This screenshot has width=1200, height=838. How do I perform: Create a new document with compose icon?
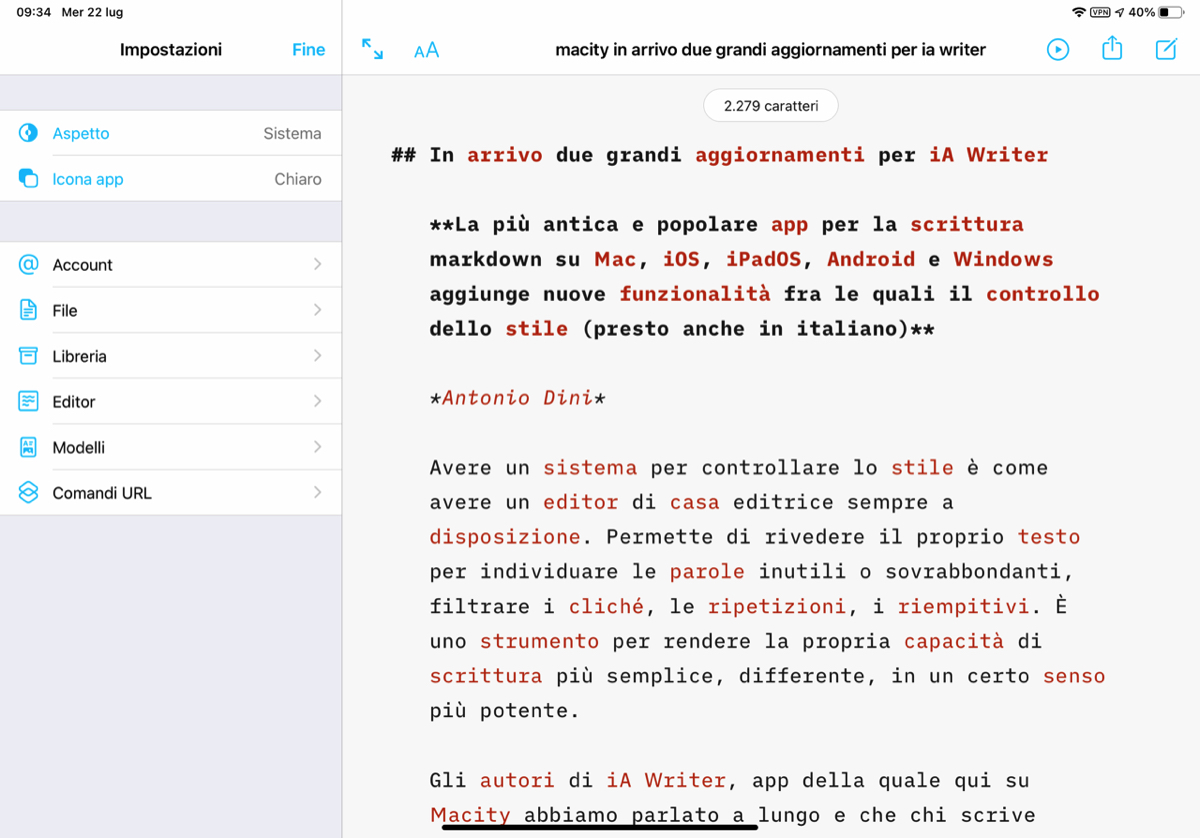click(x=1166, y=49)
